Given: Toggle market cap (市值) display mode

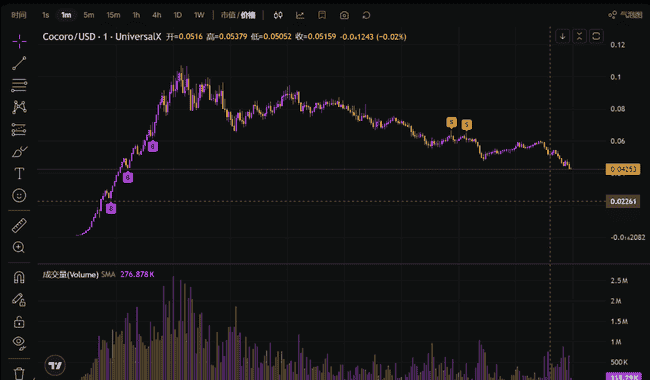Looking at the screenshot, I should click(228, 15).
